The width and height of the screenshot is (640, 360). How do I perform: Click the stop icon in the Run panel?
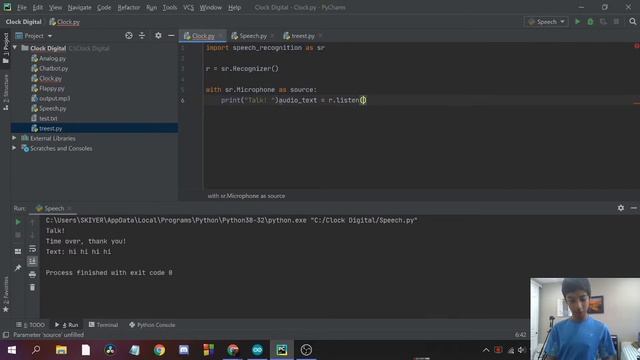[18, 235]
